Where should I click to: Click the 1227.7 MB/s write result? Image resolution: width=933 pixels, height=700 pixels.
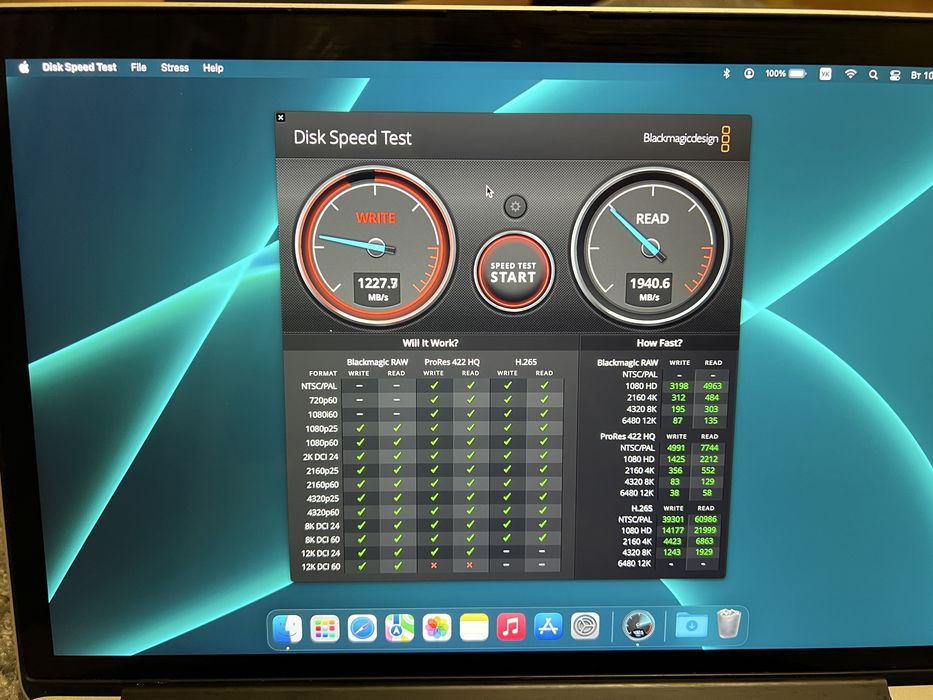tap(378, 289)
